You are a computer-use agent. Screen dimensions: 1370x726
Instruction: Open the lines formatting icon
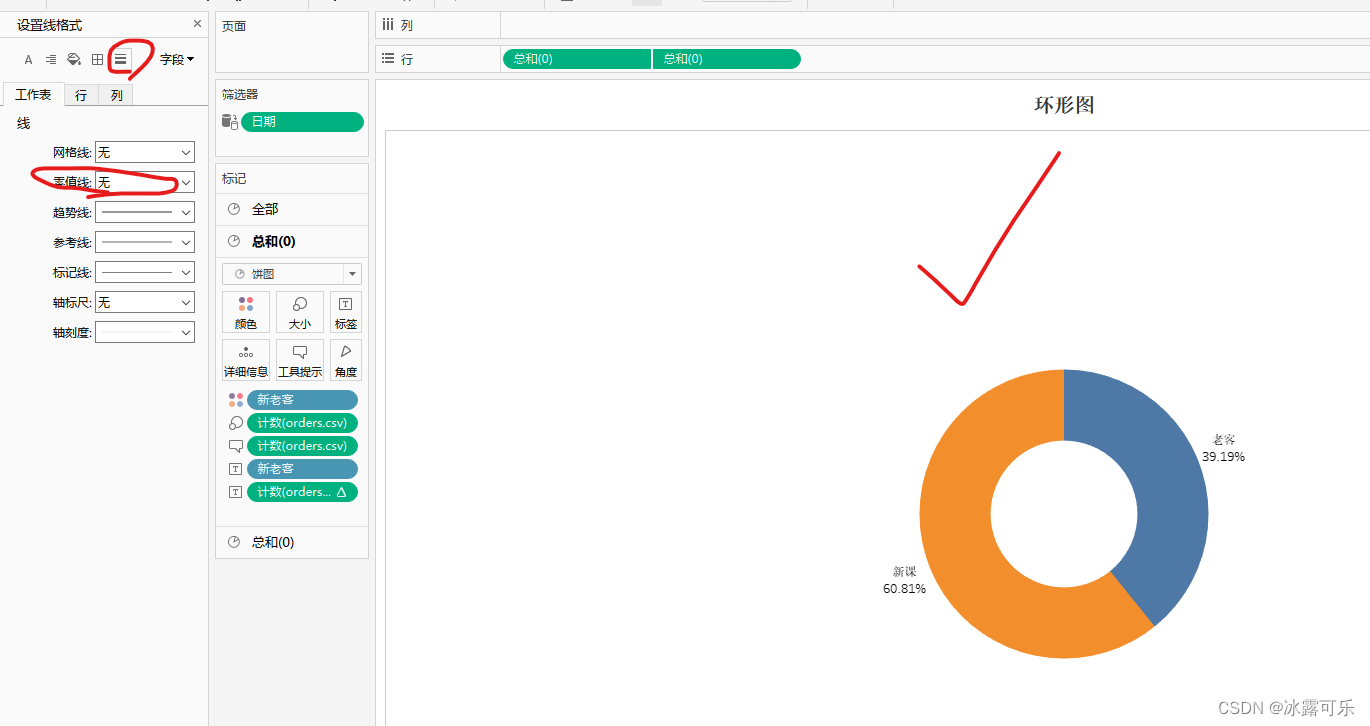(120, 60)
